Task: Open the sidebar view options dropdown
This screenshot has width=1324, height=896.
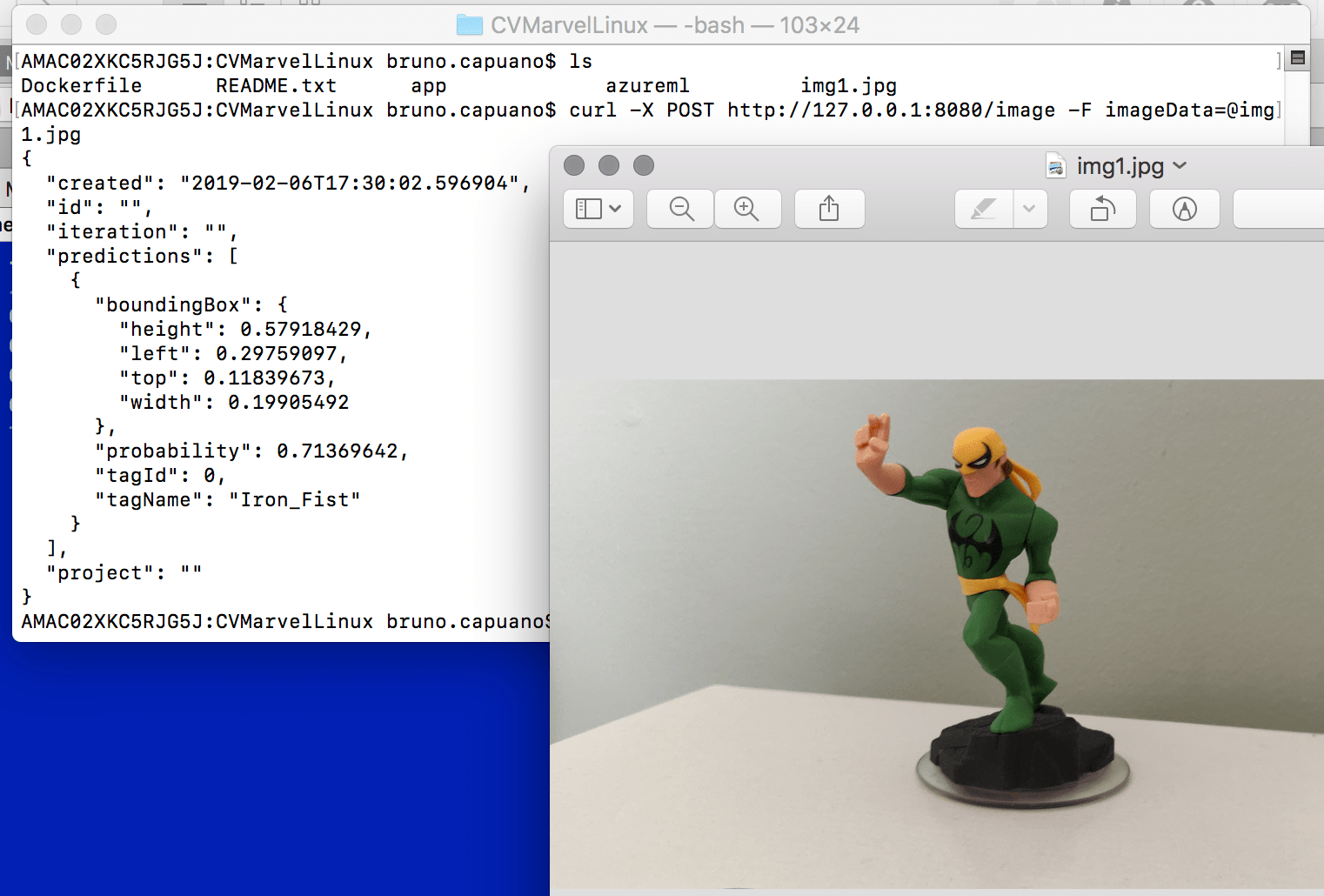Action: pos(613,209)
